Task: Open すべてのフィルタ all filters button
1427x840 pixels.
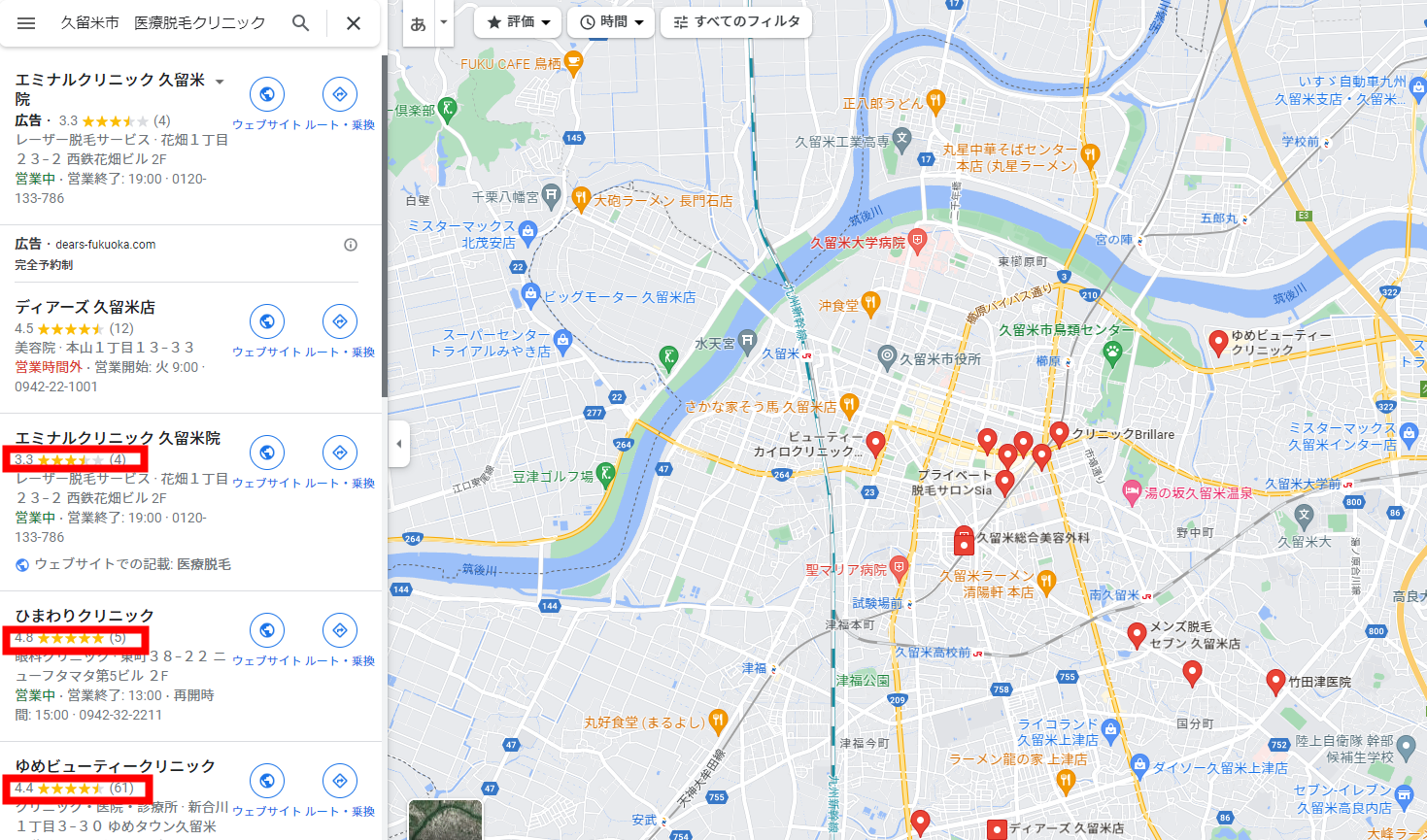Action: pyautogui.click(x=736, y=22)
